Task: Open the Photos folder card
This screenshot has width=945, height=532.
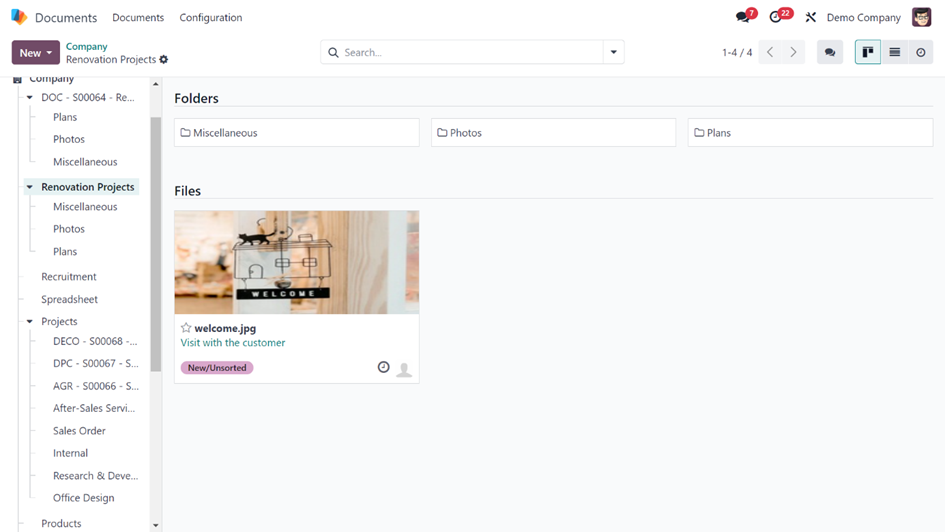Action: [553, 133]
